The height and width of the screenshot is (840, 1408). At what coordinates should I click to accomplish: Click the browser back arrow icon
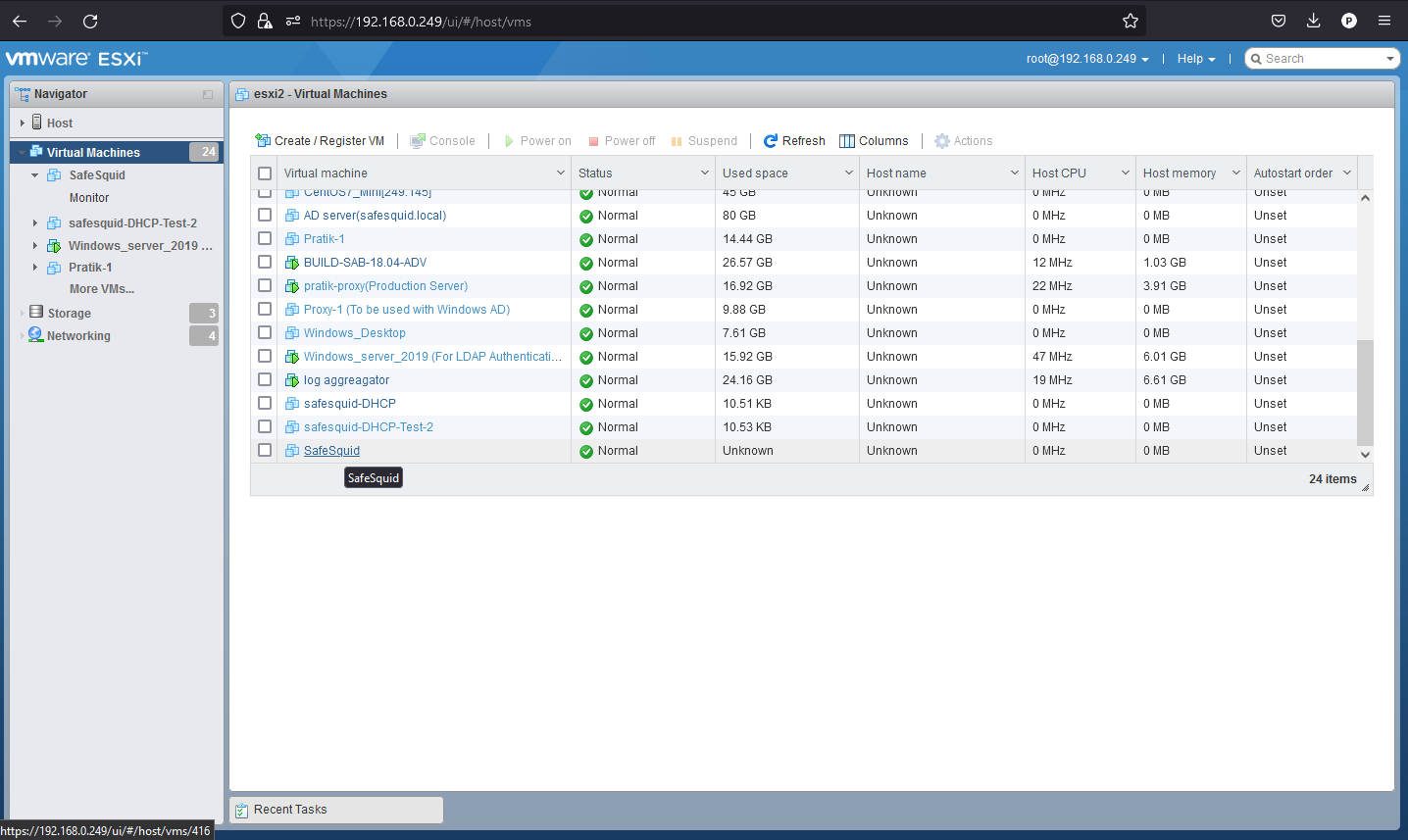(20, 21)
